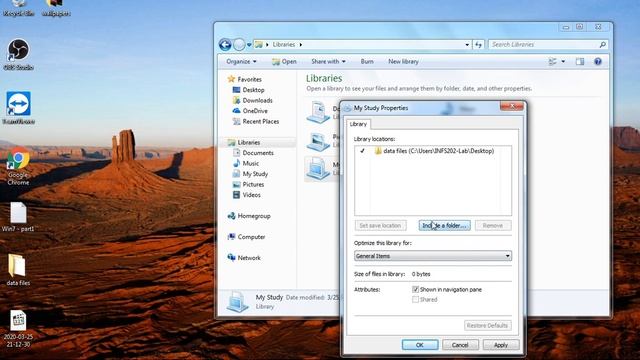This screenshot has width=640, height=360.
Task: Click OK in My Study Properties
Action: [x=420, y=345]
